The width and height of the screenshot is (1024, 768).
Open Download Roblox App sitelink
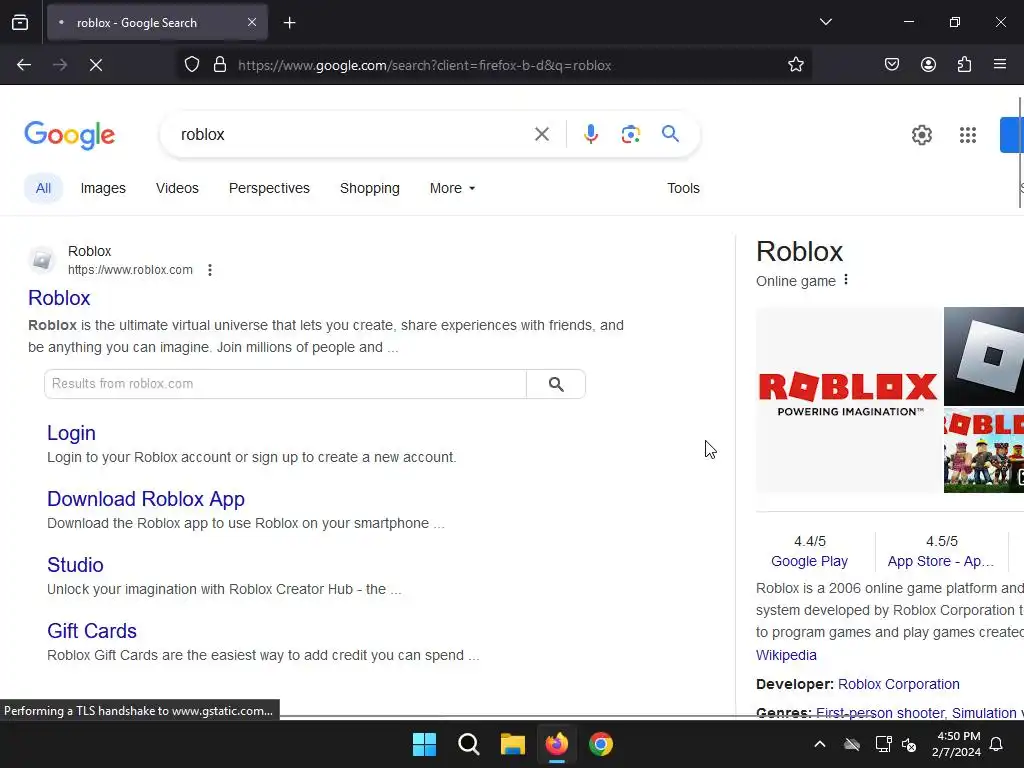[x=146, y=499]
